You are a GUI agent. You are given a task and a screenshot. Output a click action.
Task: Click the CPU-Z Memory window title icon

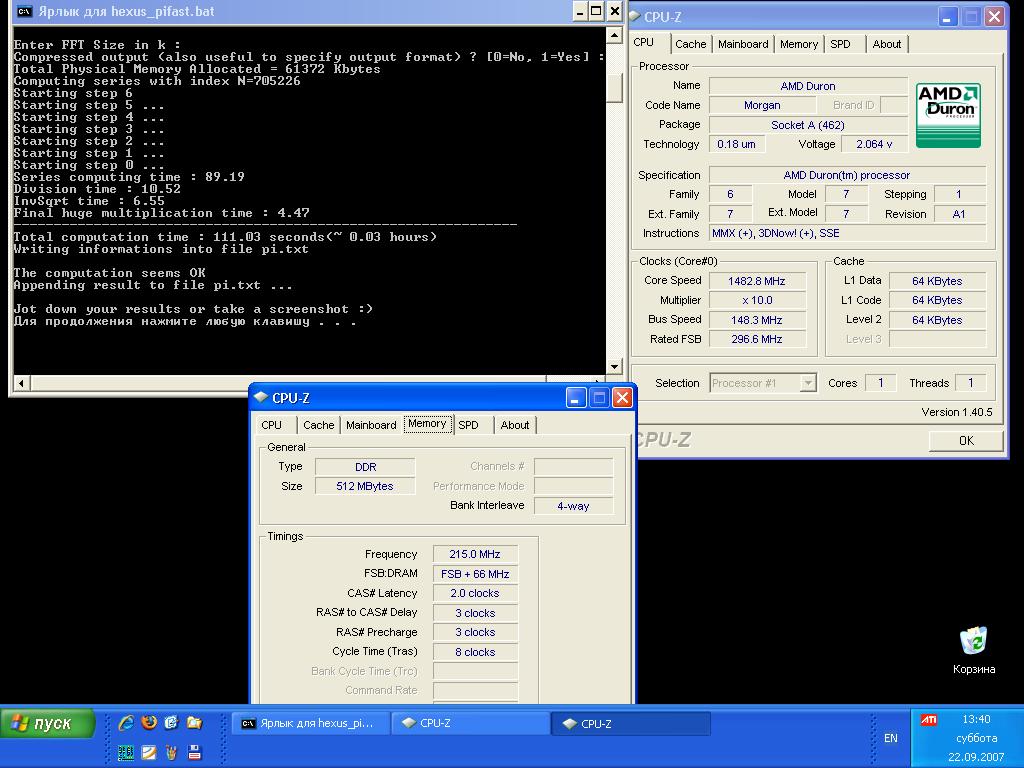pyautogui.click(x=261, y=397)
